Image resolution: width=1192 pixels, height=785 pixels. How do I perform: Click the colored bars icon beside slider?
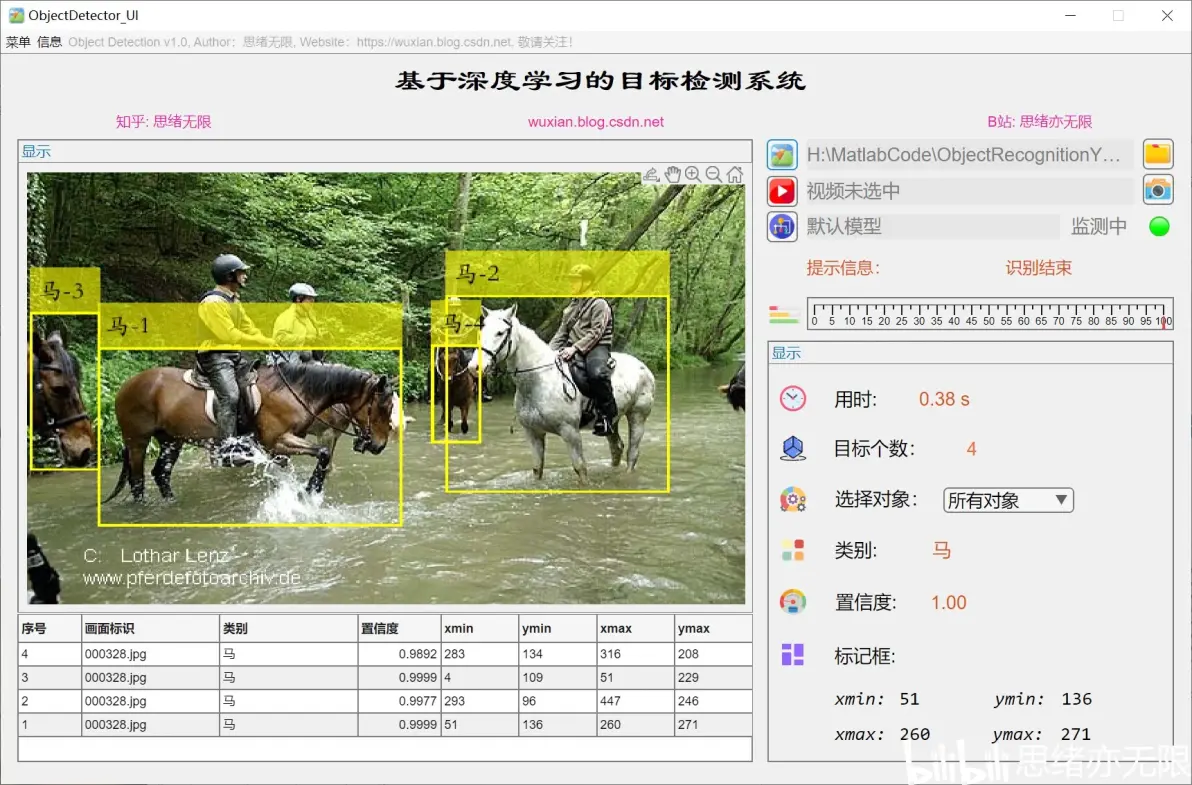pos(784,314)
